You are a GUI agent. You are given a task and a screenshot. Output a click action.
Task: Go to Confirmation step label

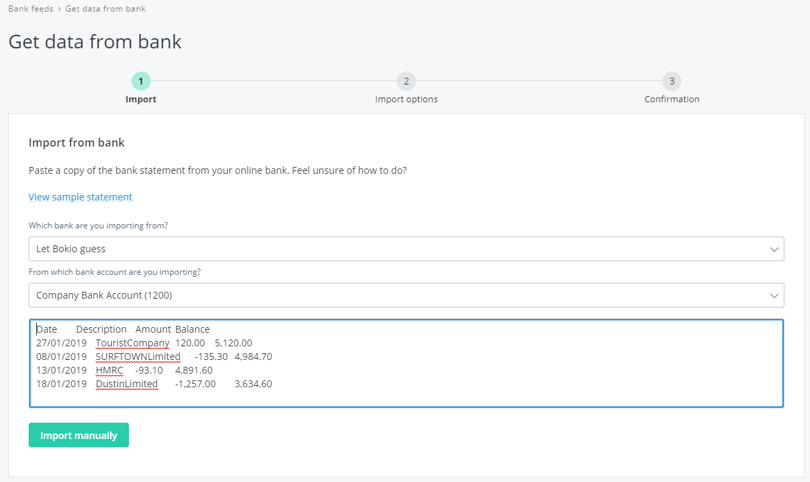[672, 99]
